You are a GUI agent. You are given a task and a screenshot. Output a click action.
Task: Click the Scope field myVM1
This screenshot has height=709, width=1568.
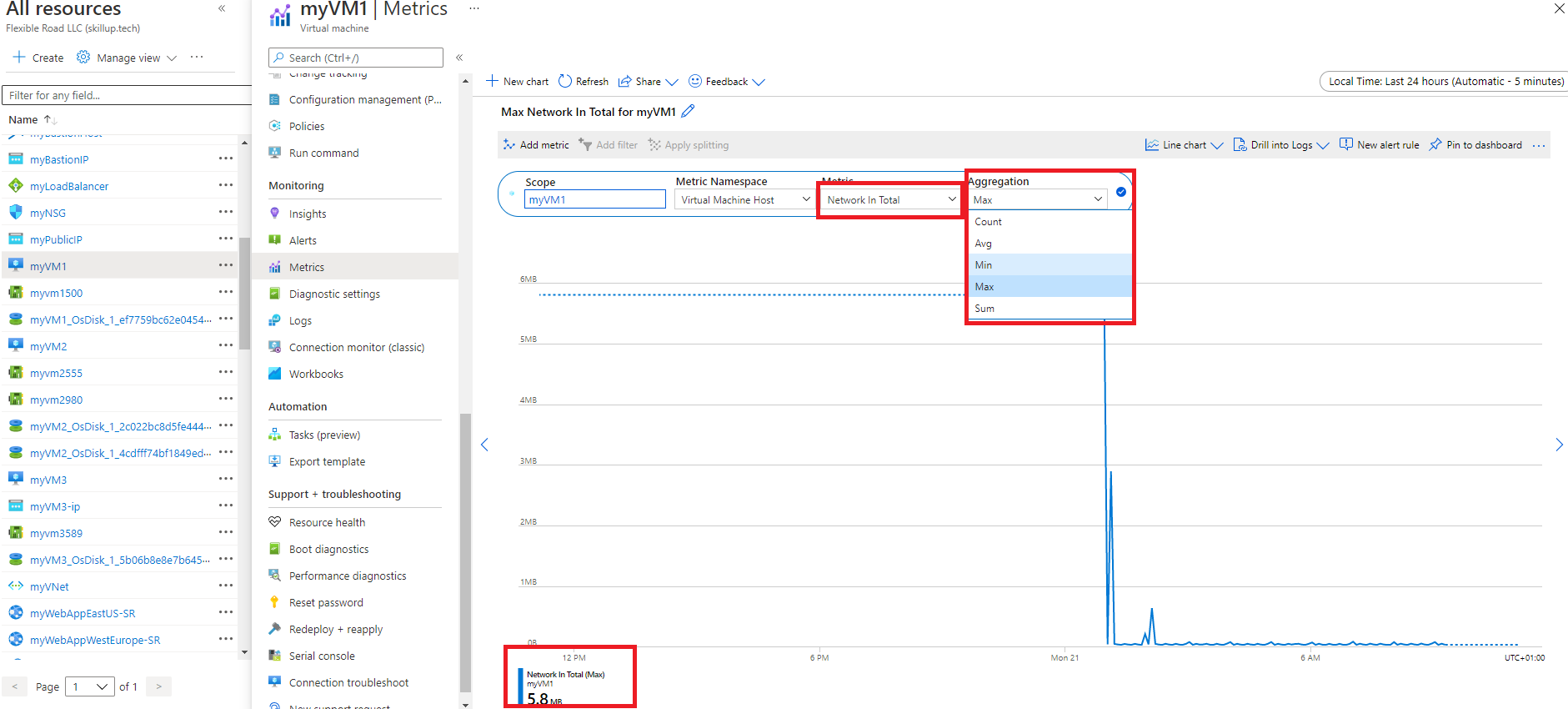(595, 199)
